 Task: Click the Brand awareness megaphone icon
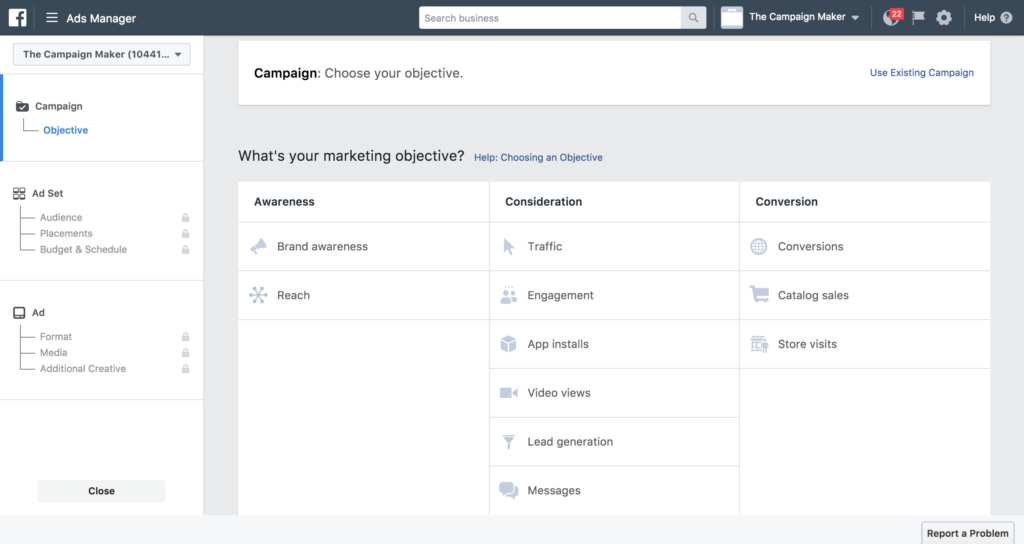tap(259, 246)
